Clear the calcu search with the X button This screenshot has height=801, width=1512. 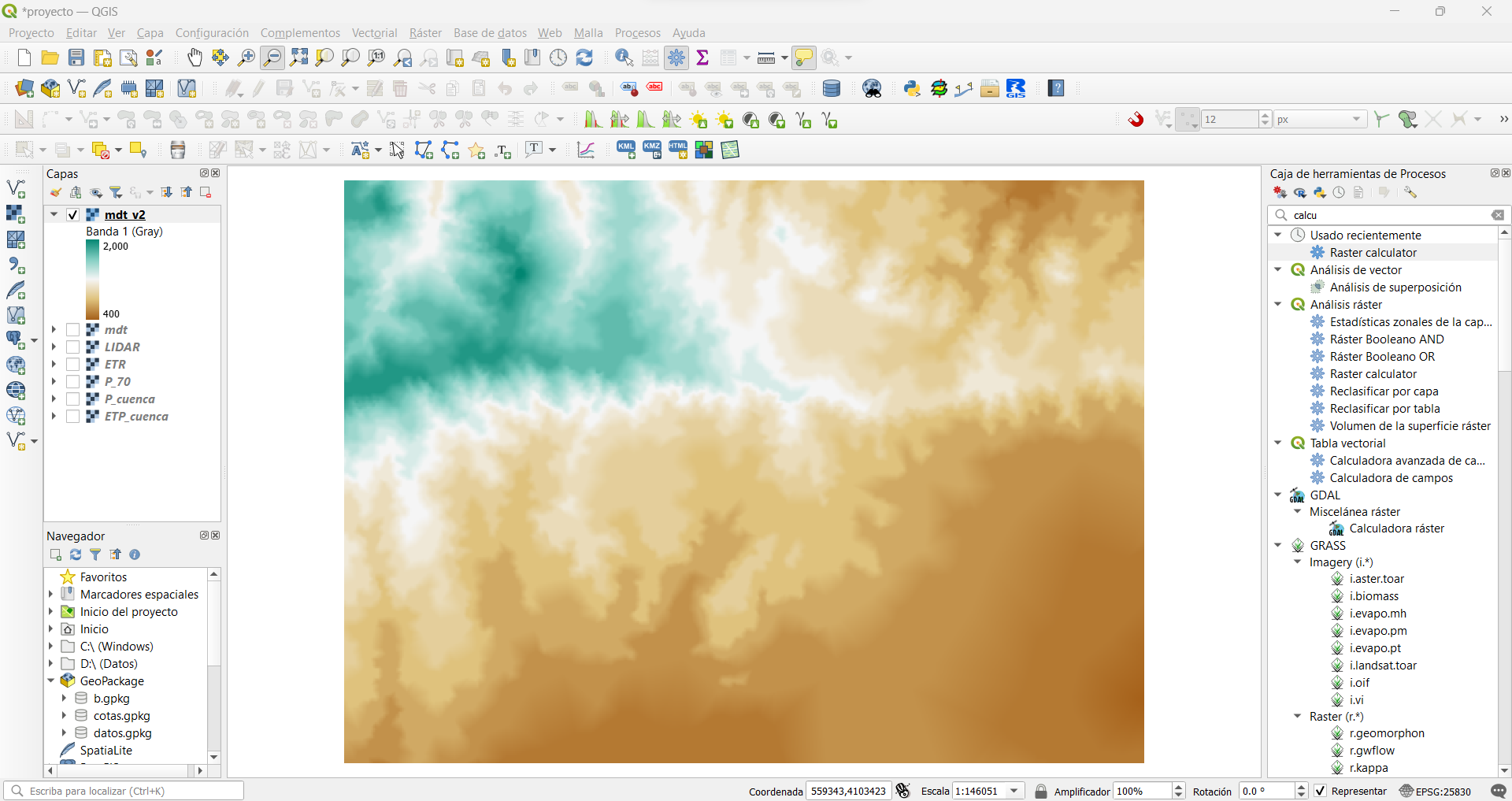click(1499, 215)
